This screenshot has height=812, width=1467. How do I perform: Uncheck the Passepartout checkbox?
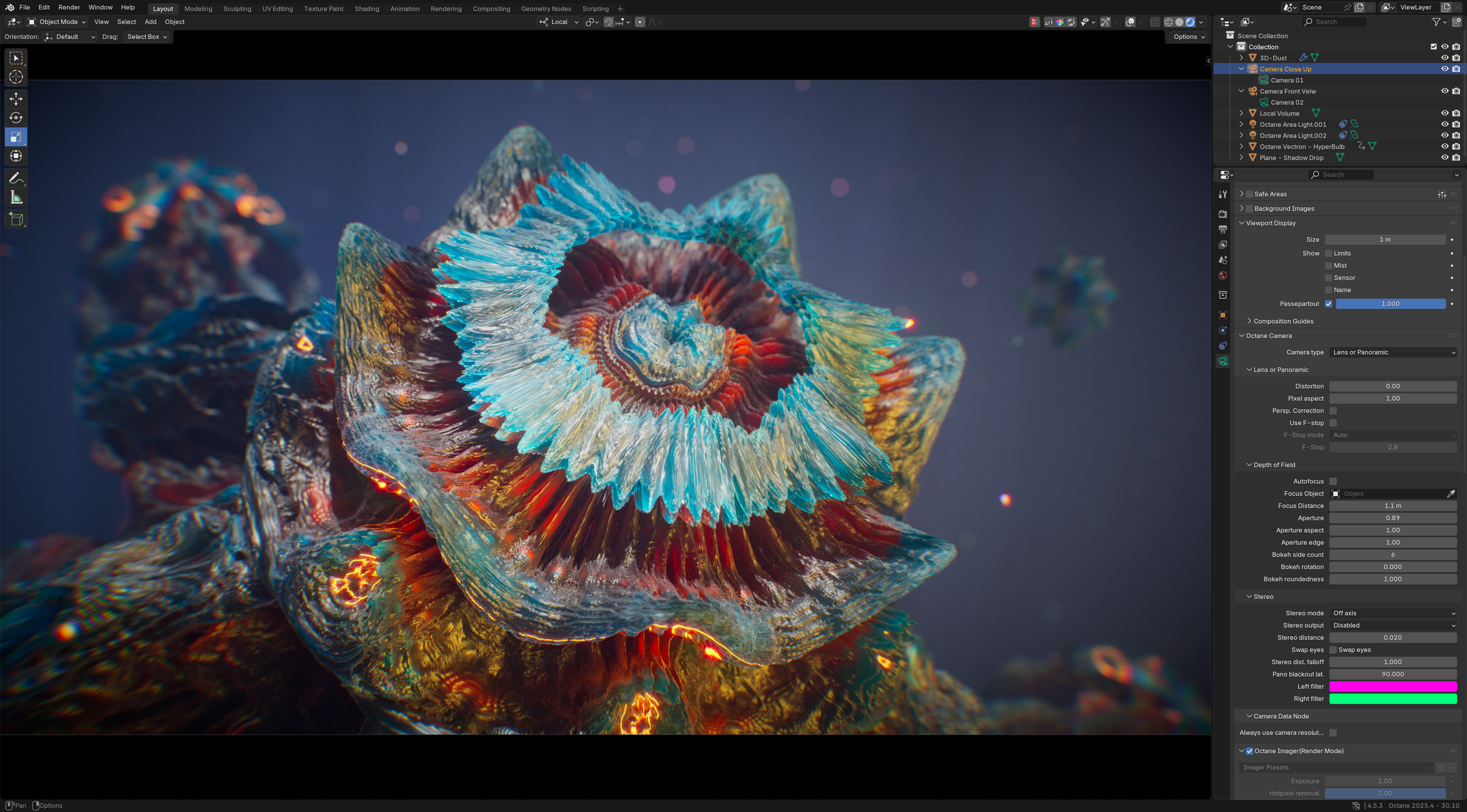tap(1329, 304)
